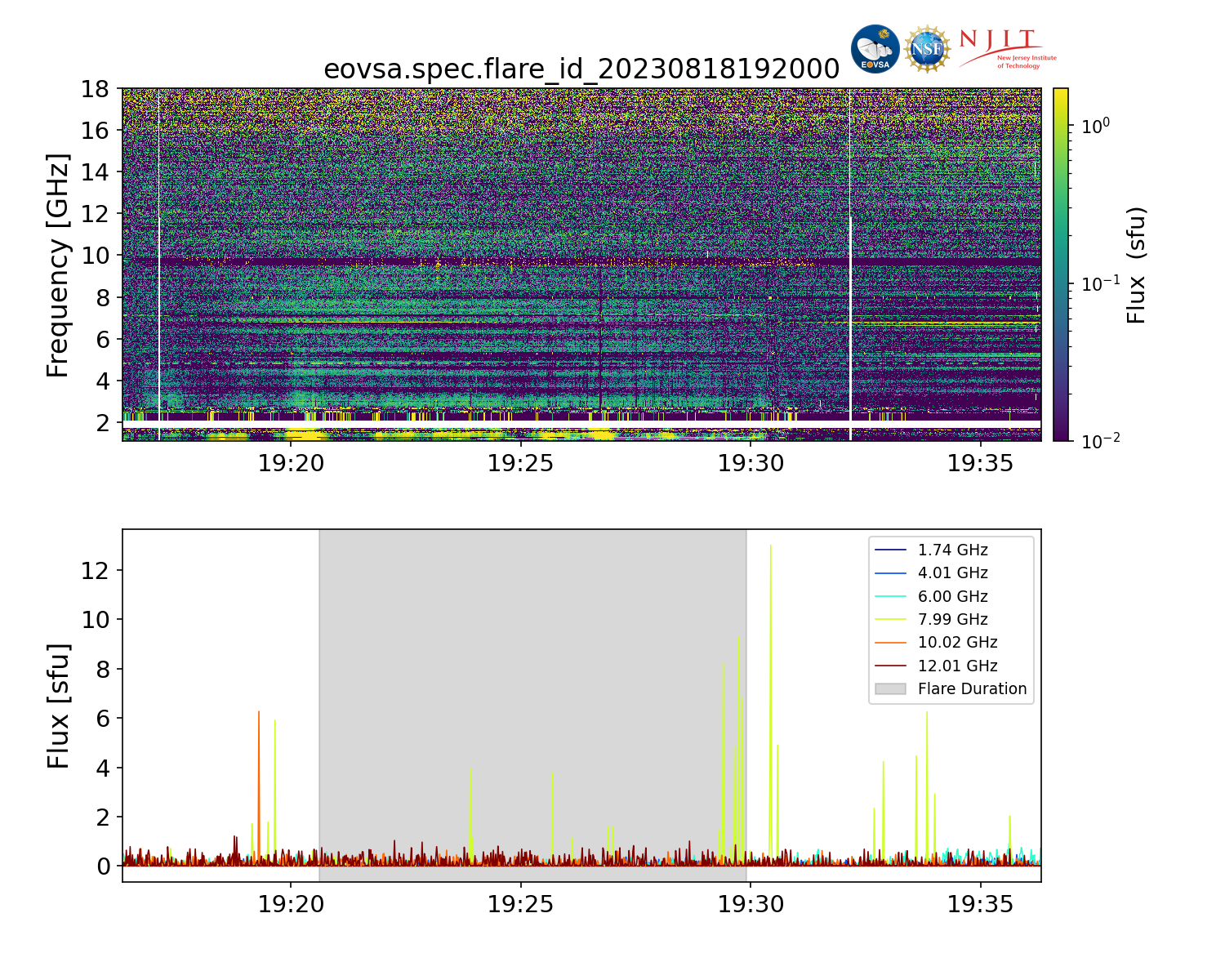
Task: Click the plot title eovsa.spec.flare_id_20230818192000
Action: pos(581,69)
